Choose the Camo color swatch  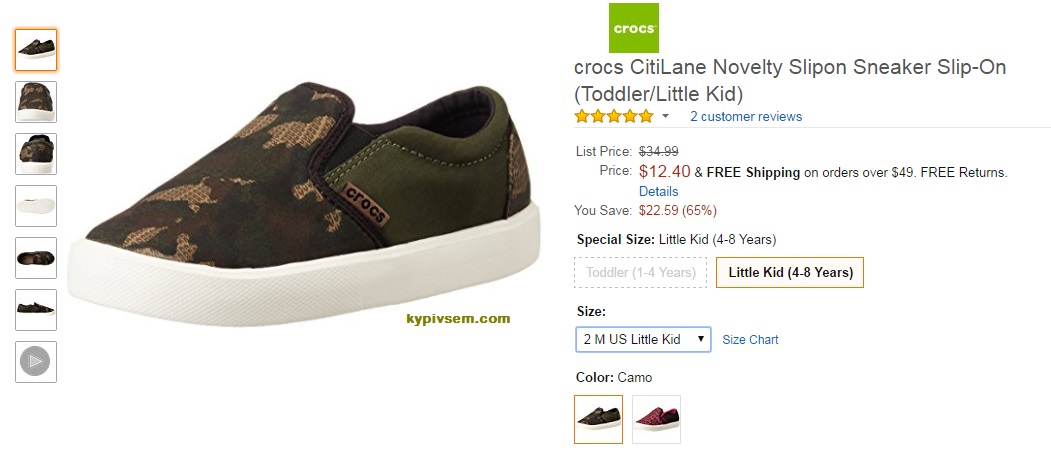(598, 419)
